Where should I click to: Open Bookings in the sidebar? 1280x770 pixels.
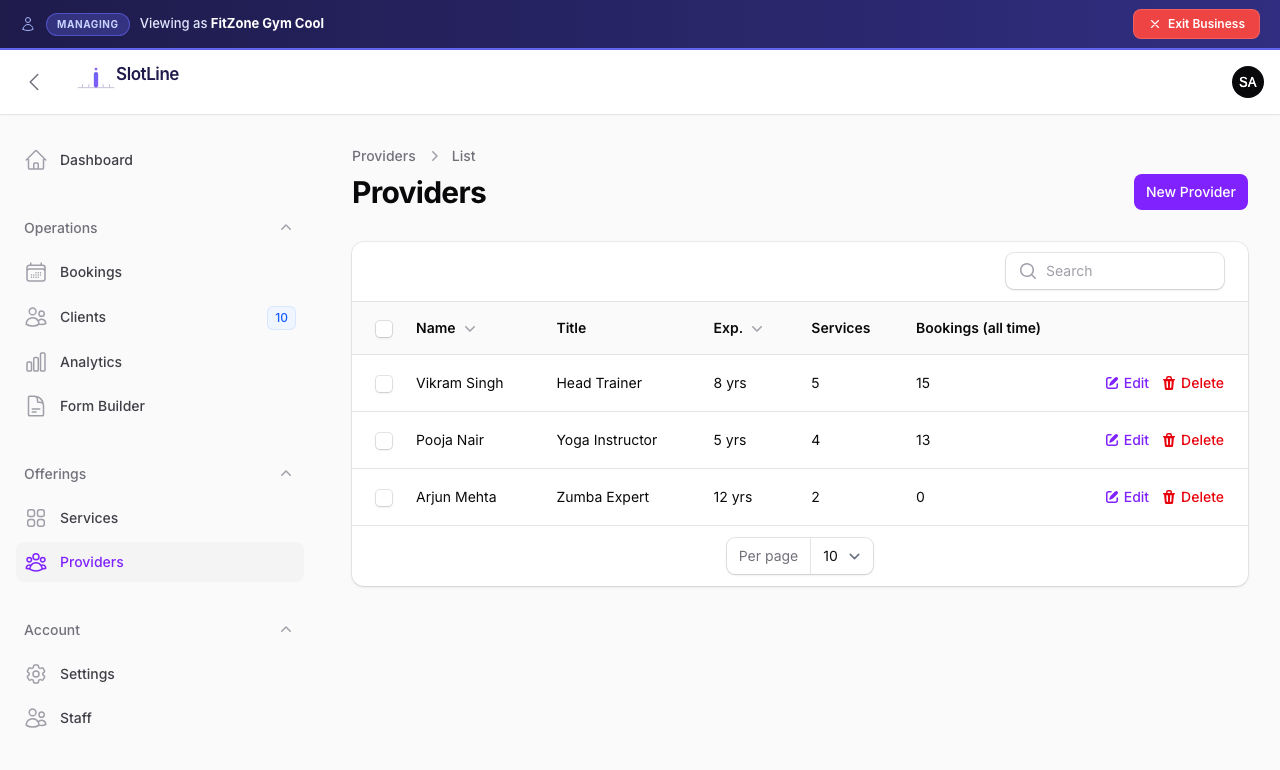tap(160, 272)
